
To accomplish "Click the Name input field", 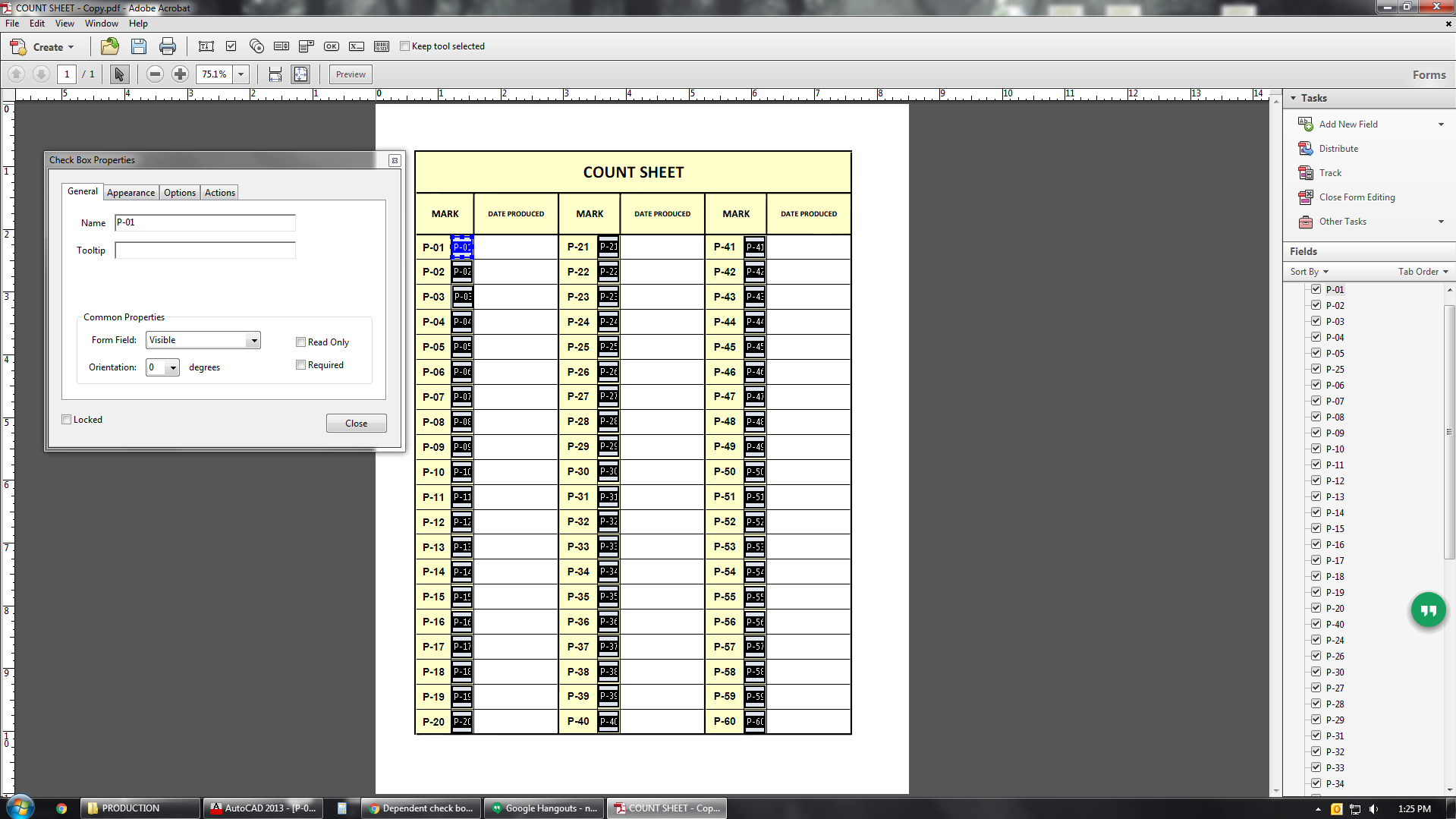I will coord(205,222).
